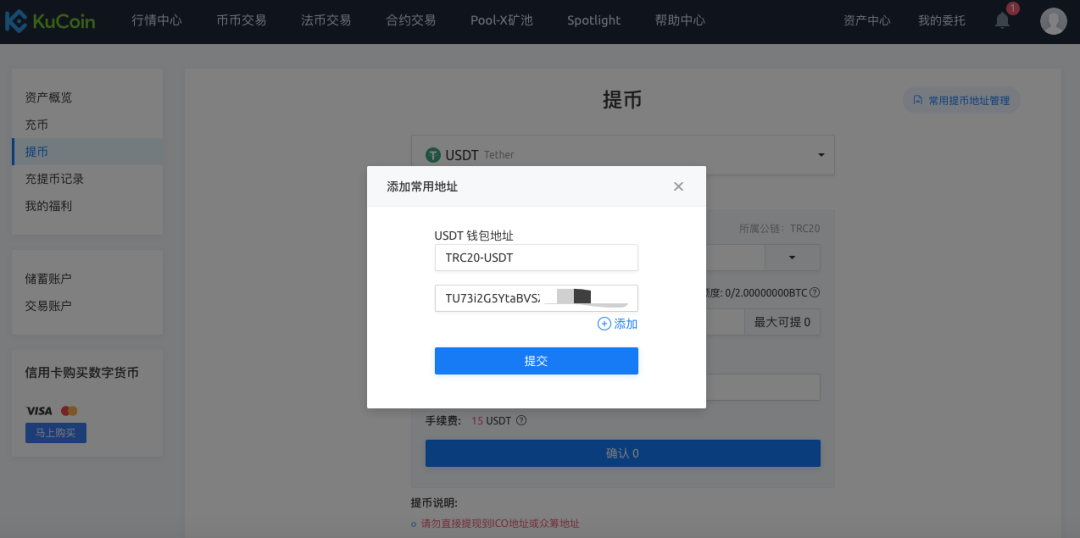The width and height of the screenshot is (1080, 538).
Task: Click the USDT 钱包地址 label
Action: 474,236
